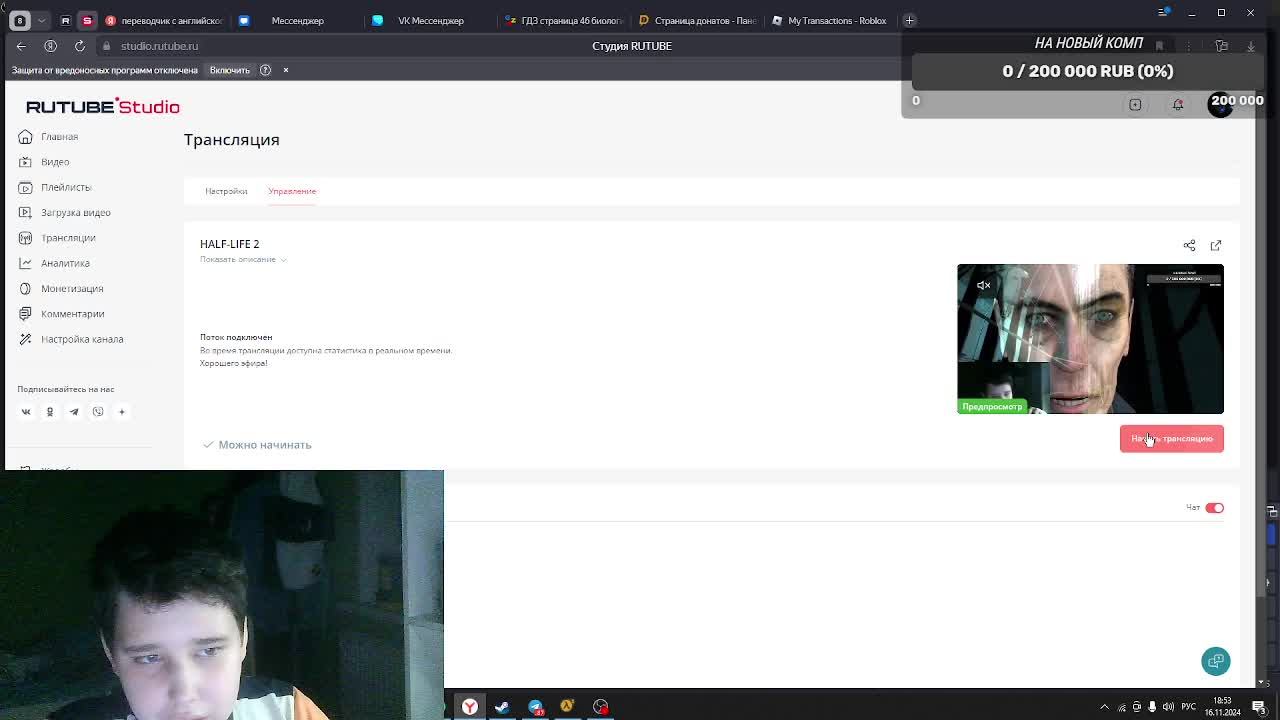This screenshot has height=720, width=1280.
Task: Go back with the browser back arrow
Action: click(x=21, y=46)
